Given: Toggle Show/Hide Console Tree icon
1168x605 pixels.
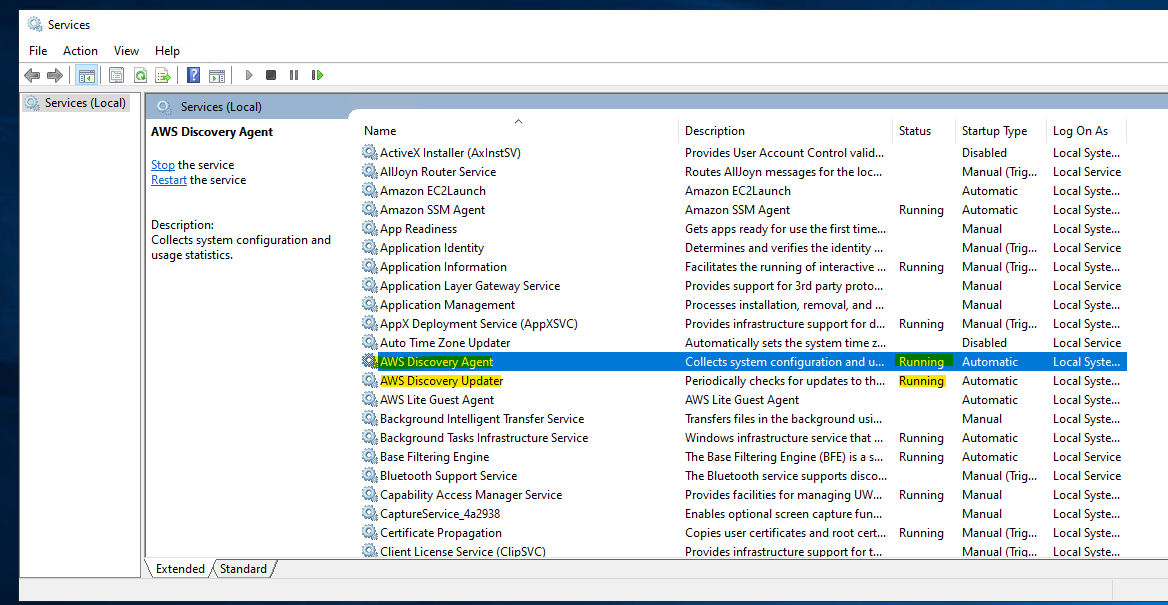Looking at the screenshot, I should point(87,75).
